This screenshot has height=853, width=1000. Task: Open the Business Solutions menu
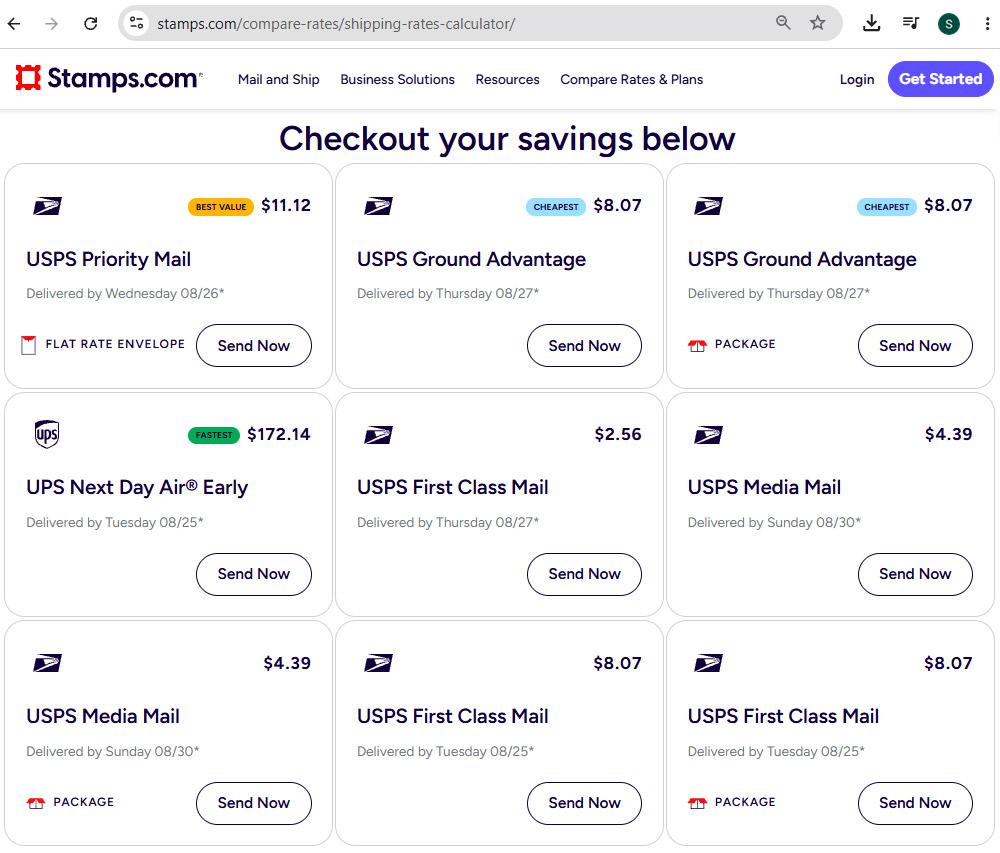pos(397,80)
